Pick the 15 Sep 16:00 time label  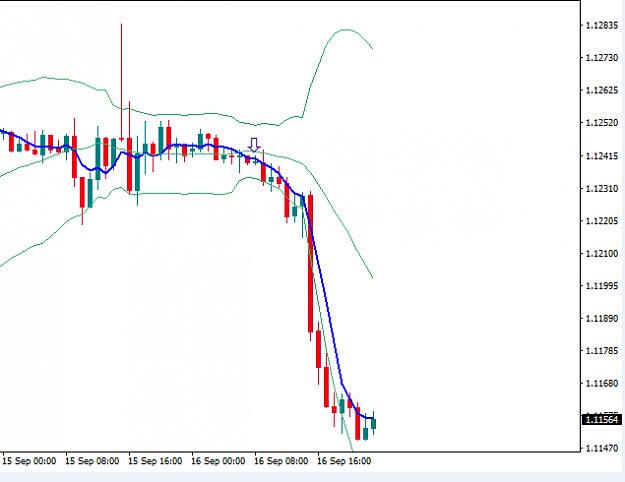pyautogui.click(x=155, y=461)
